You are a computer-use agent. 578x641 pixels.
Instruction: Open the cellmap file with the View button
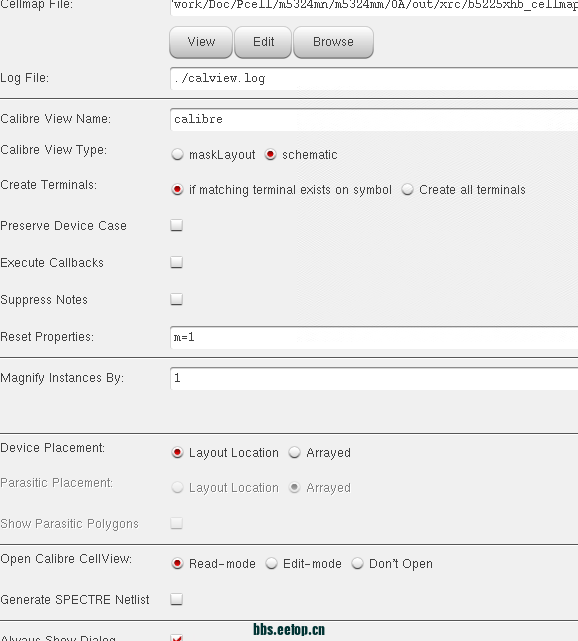pyautogui.click(x=201, y=42)
